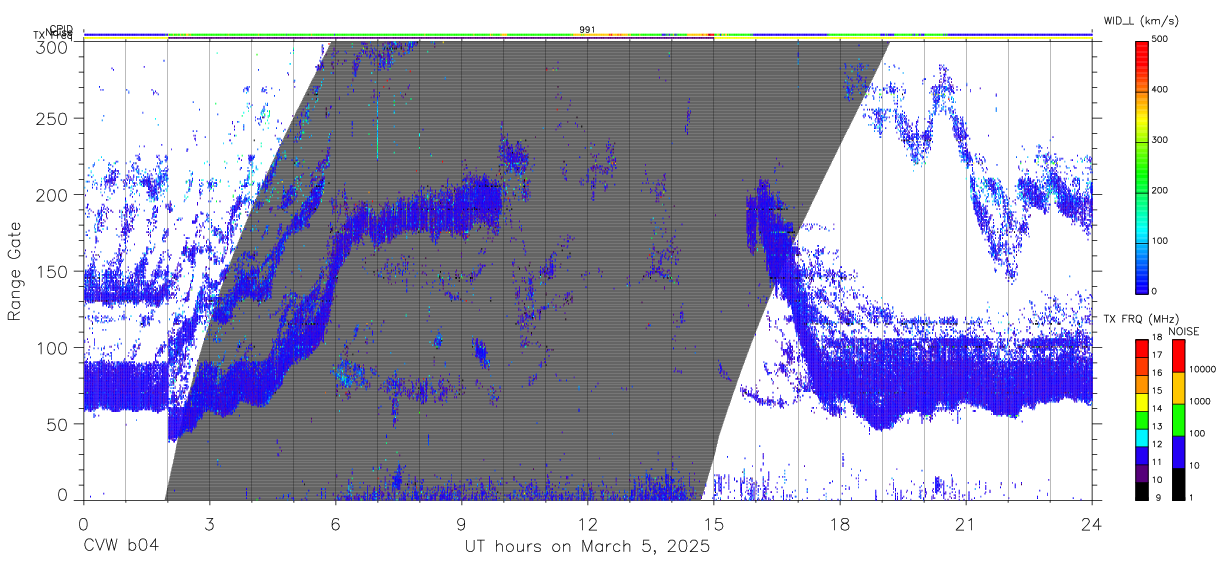Viewport: 1228px width, 567px height.
Task: Click the 100 label on WID color bar
Action: point(1160,241)
